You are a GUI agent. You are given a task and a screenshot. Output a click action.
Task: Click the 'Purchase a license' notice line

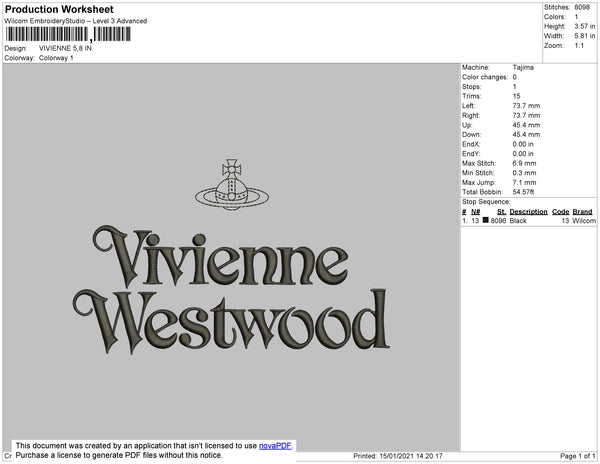[x=119, y=455]
